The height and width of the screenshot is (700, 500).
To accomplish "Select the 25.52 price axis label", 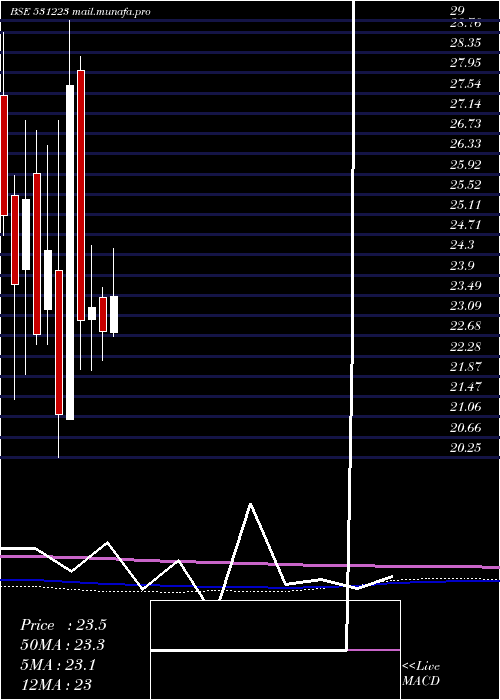I will tap(466, 184).
